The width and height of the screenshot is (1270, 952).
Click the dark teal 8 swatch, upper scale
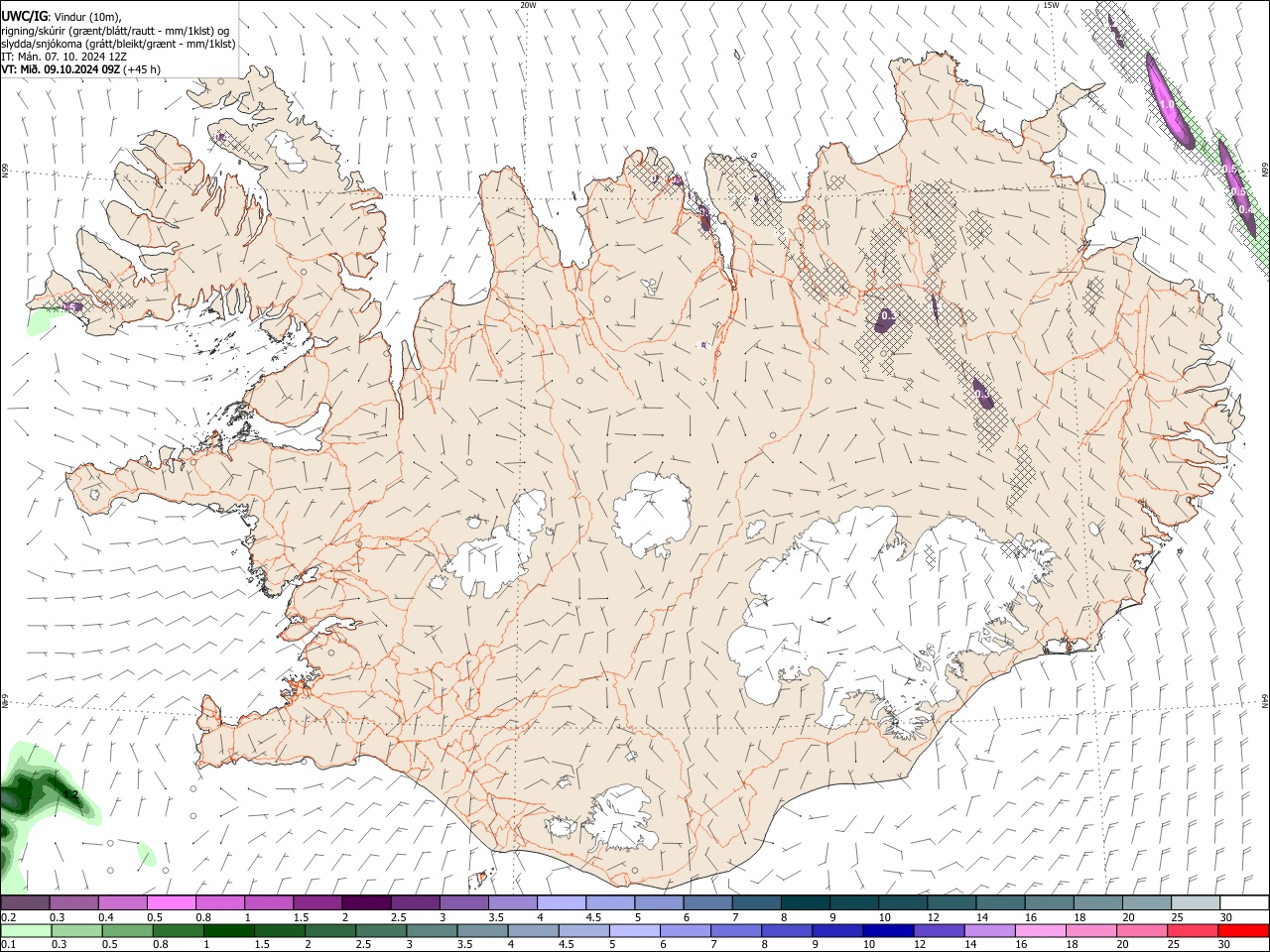pos(806,902)
